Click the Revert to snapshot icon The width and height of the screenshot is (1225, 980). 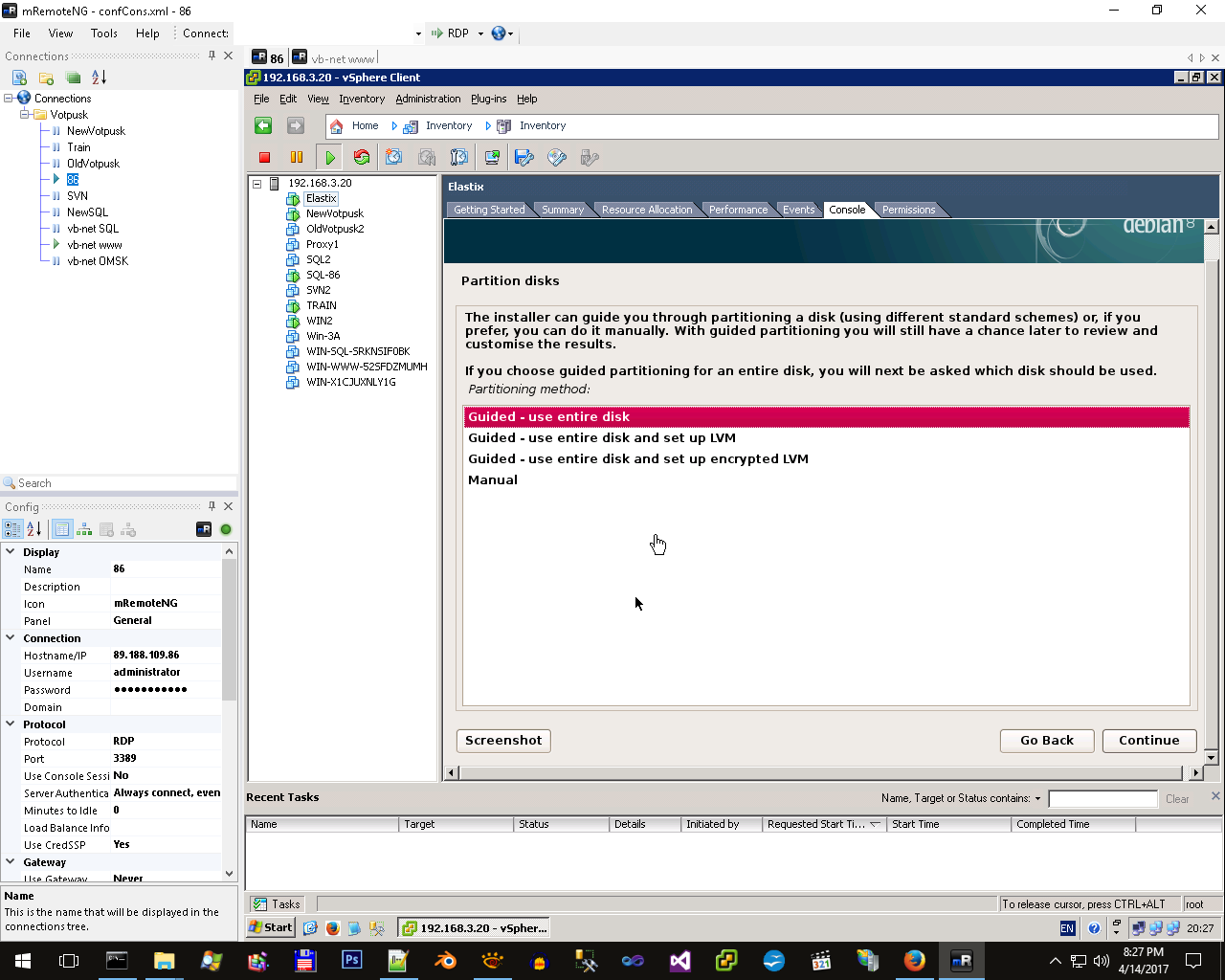pos(427,158)
